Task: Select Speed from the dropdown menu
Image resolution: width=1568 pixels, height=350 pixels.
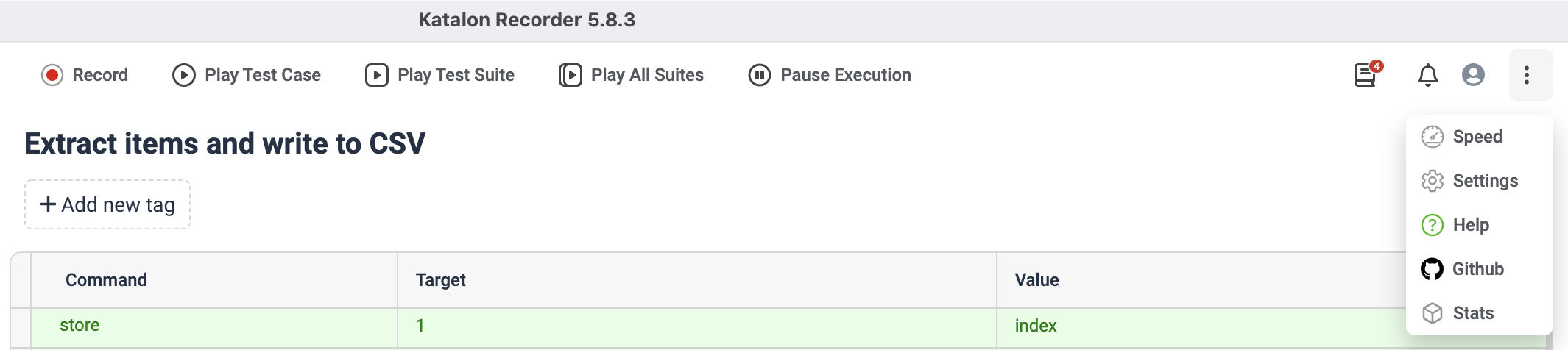Action: click(x=1477, y=137)
